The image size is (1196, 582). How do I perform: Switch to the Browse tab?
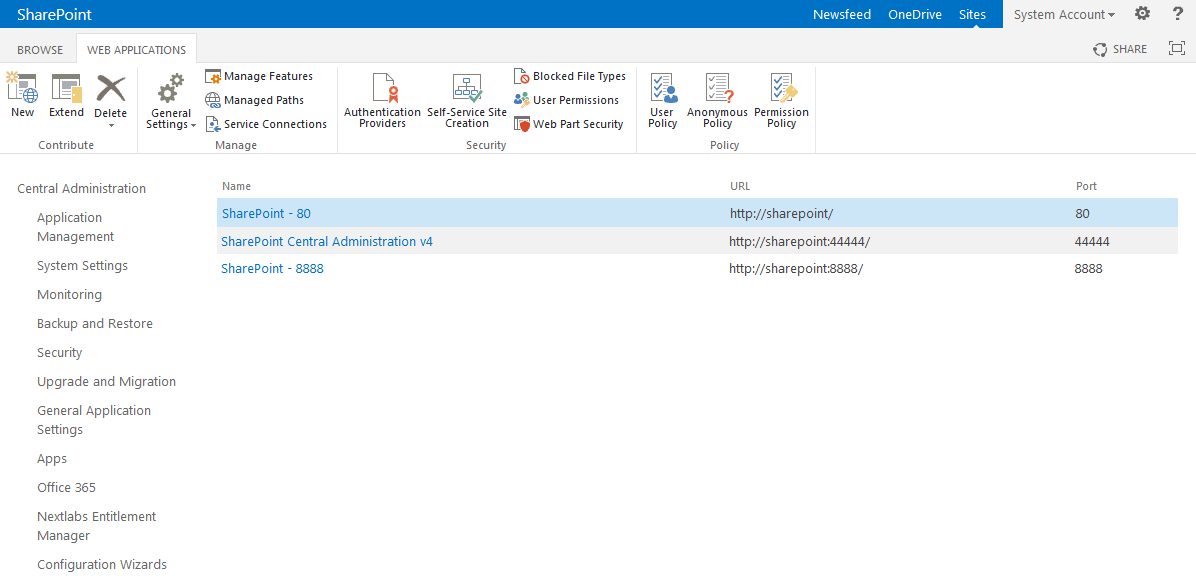[40, 50]
